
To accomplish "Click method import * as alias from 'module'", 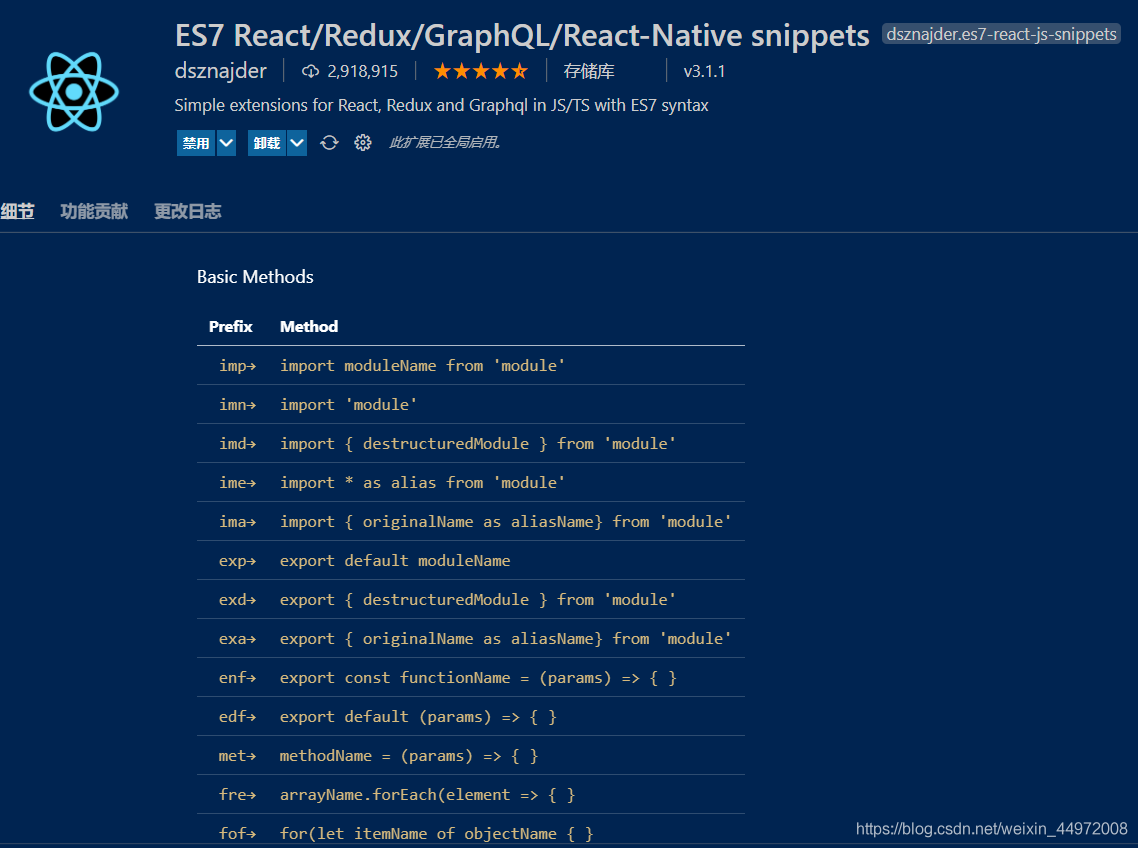I will pyautogui.click(x=422, y=483).
